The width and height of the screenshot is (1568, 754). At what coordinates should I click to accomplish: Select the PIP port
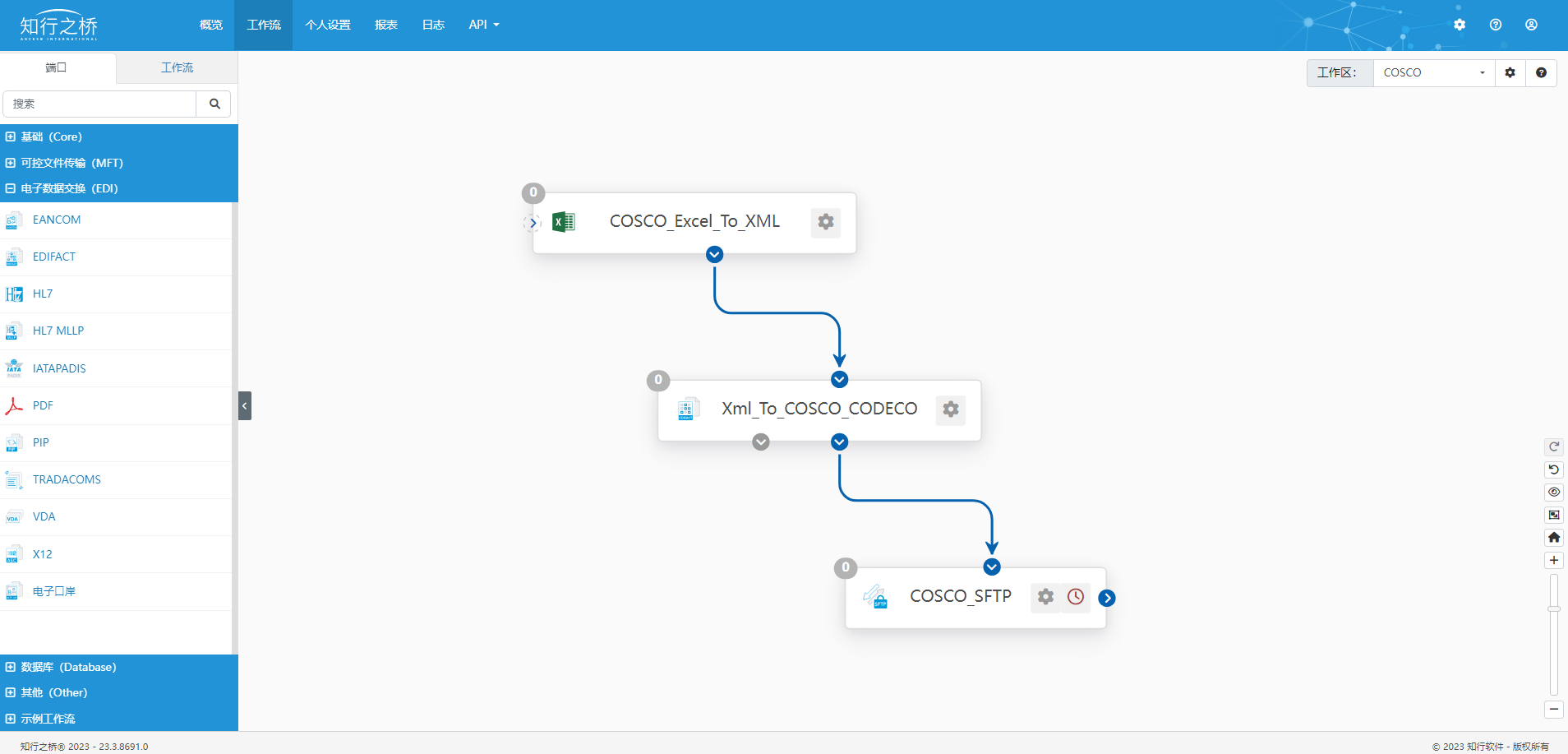(x=116, y=443)
